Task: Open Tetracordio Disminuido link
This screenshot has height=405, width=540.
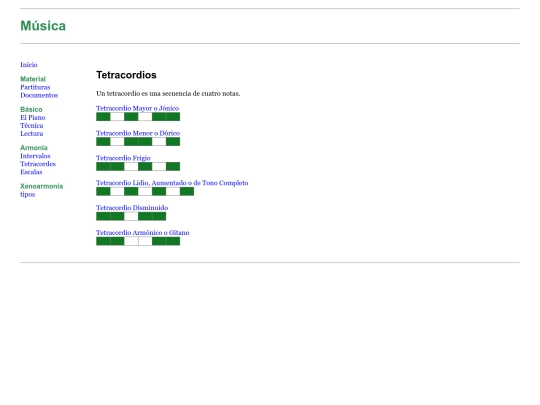Action: coord(132,208)
